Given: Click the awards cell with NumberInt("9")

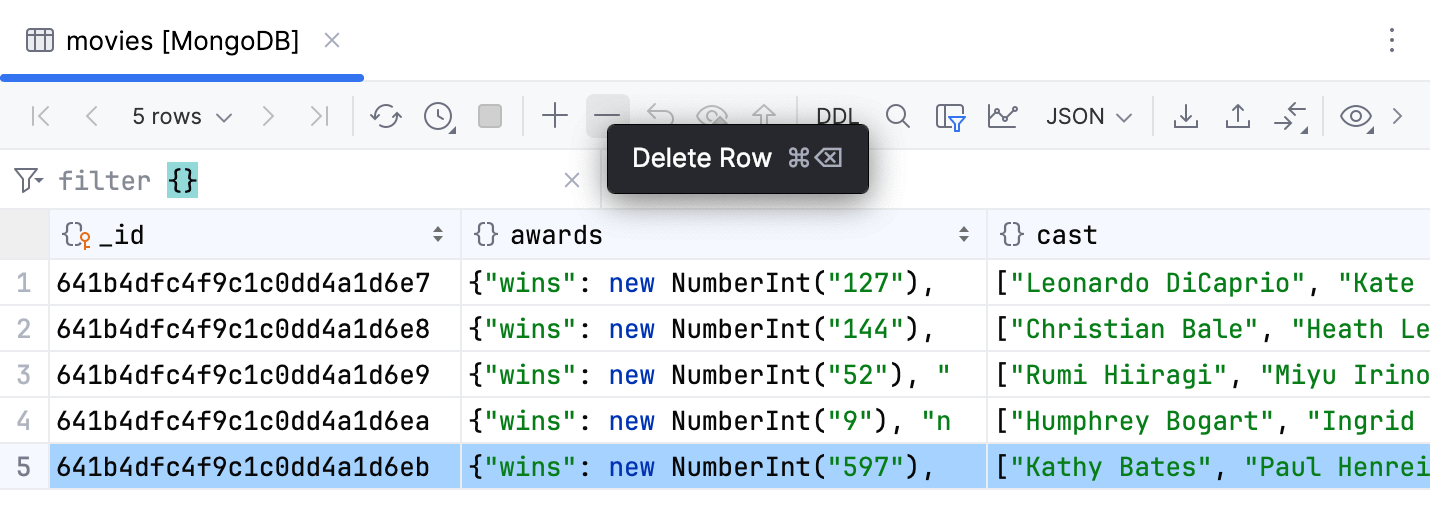Looking at the screenshot, I should point(724,421).
